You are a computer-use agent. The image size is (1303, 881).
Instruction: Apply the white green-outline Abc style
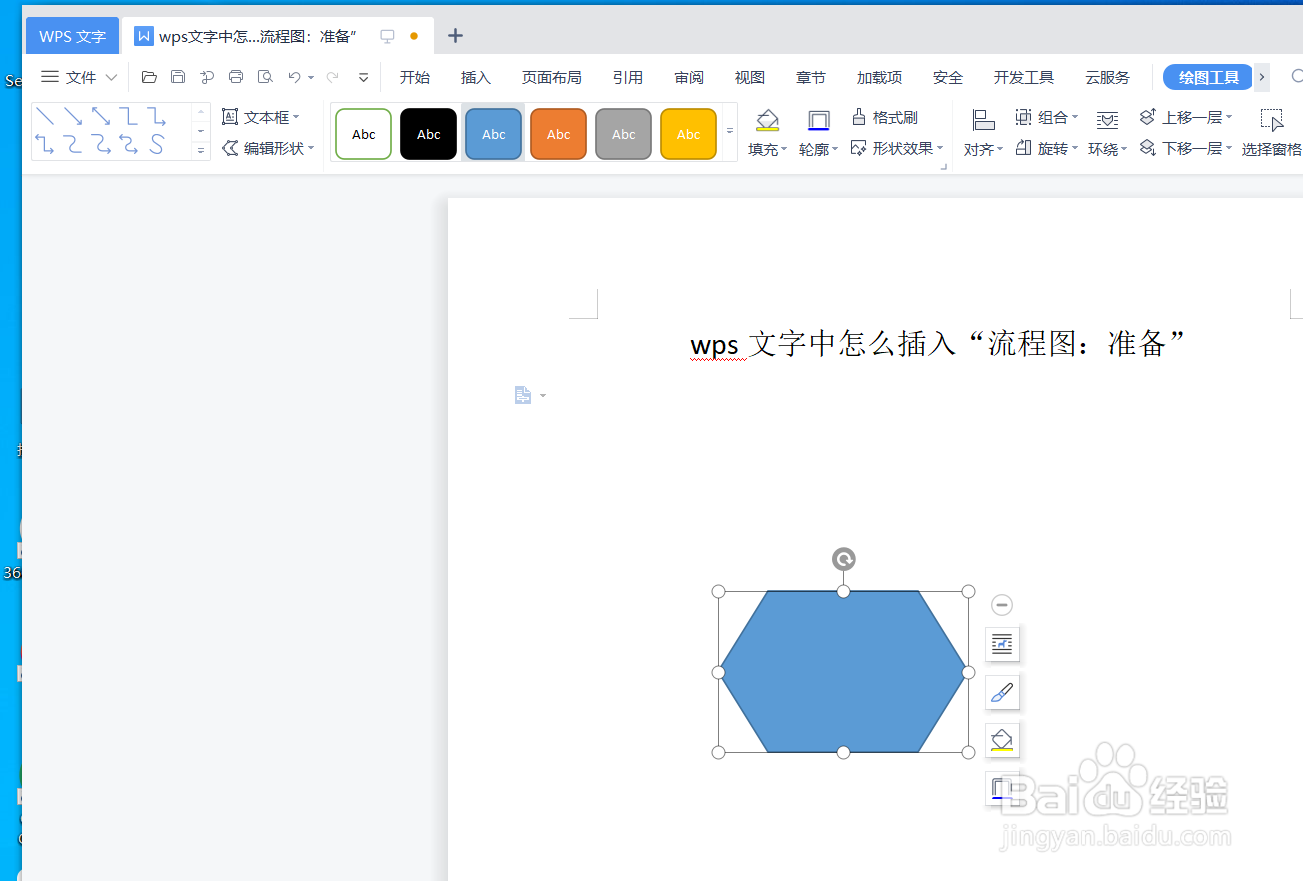[x=364, y=134]
